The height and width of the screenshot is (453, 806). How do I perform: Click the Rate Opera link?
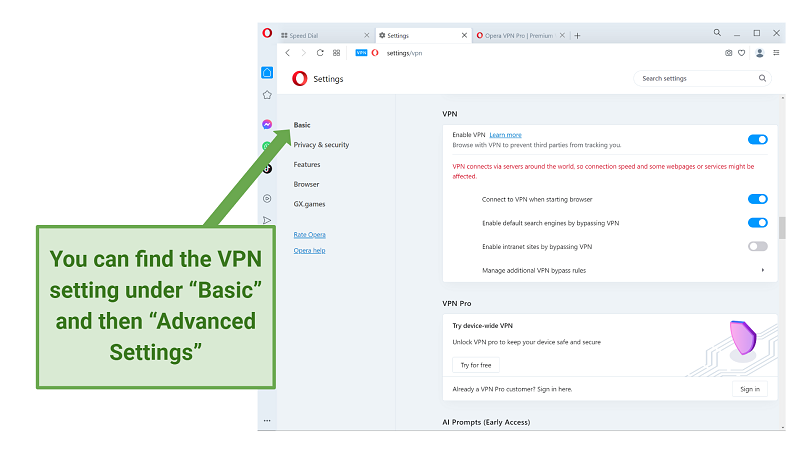309,234
